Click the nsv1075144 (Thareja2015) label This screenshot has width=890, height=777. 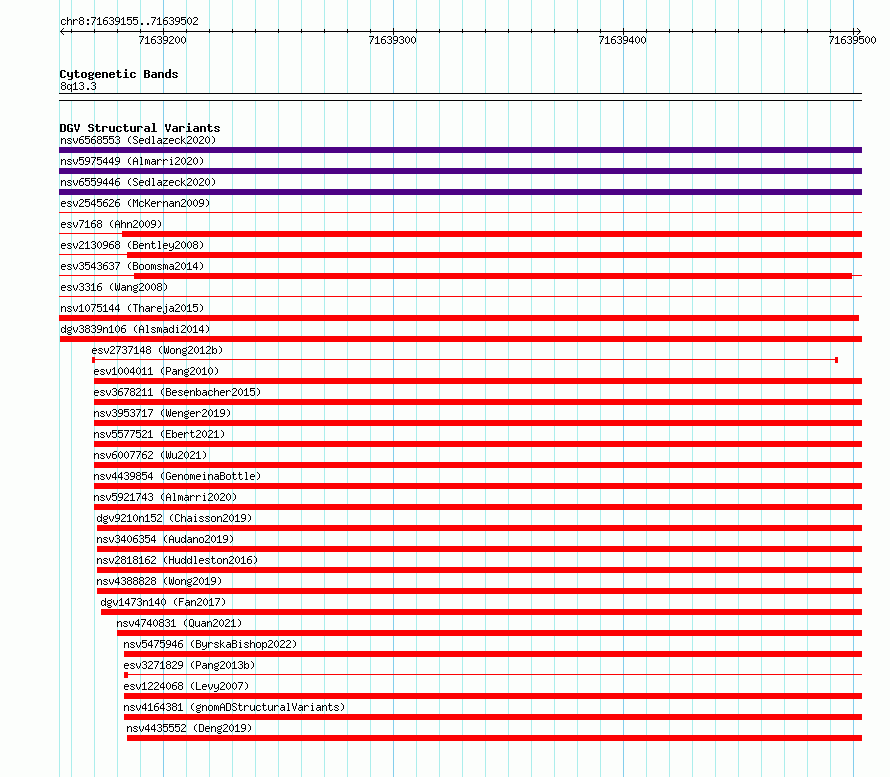point(132,308)
